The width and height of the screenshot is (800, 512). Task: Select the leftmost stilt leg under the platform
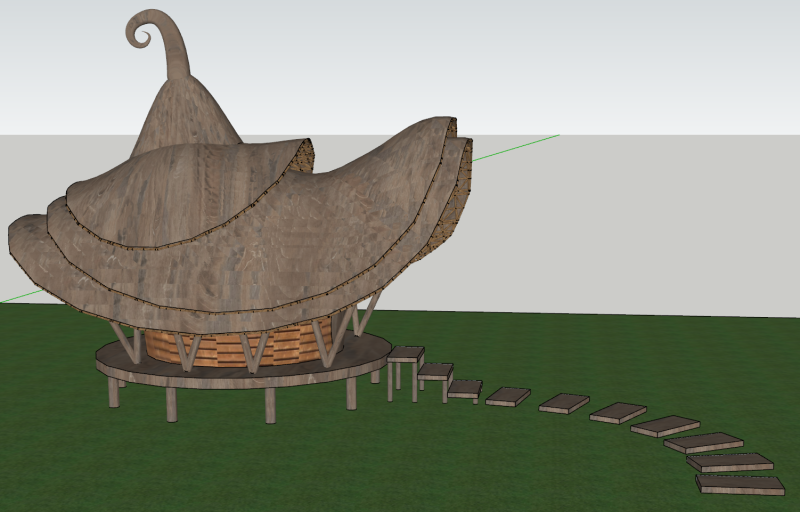[x=113, y=391]
